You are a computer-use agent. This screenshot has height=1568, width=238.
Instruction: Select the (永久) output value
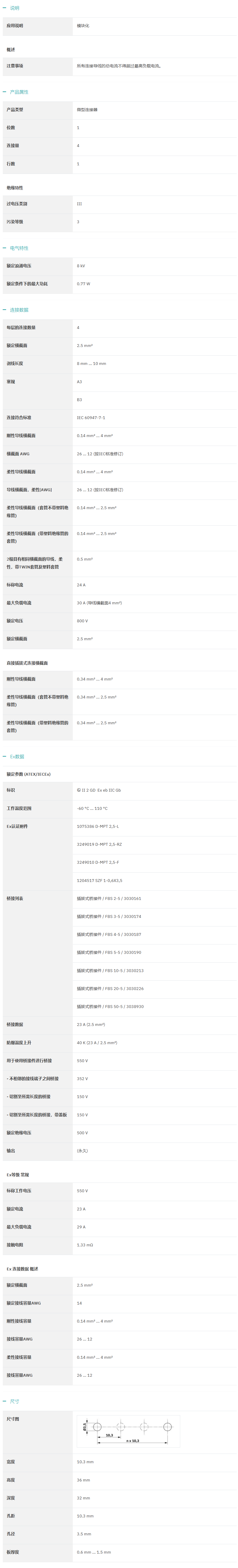(x=82, y=1150)
